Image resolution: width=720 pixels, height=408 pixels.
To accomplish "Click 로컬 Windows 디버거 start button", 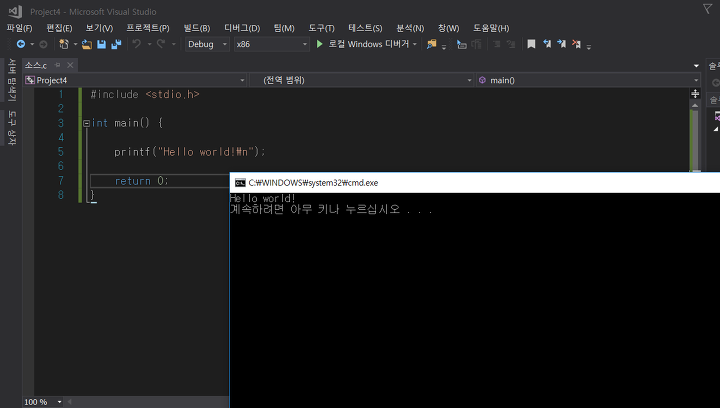I will pos(369,44).
